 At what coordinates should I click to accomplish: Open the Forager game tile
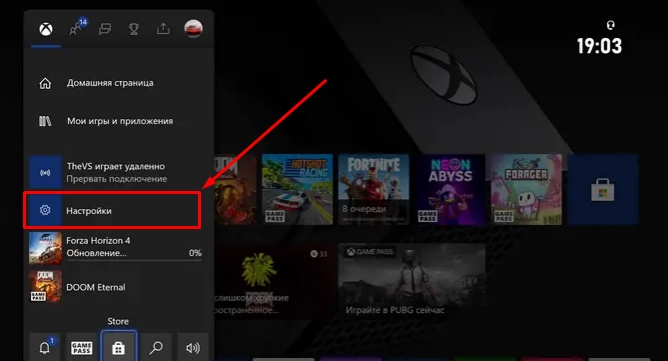(526, 189)
